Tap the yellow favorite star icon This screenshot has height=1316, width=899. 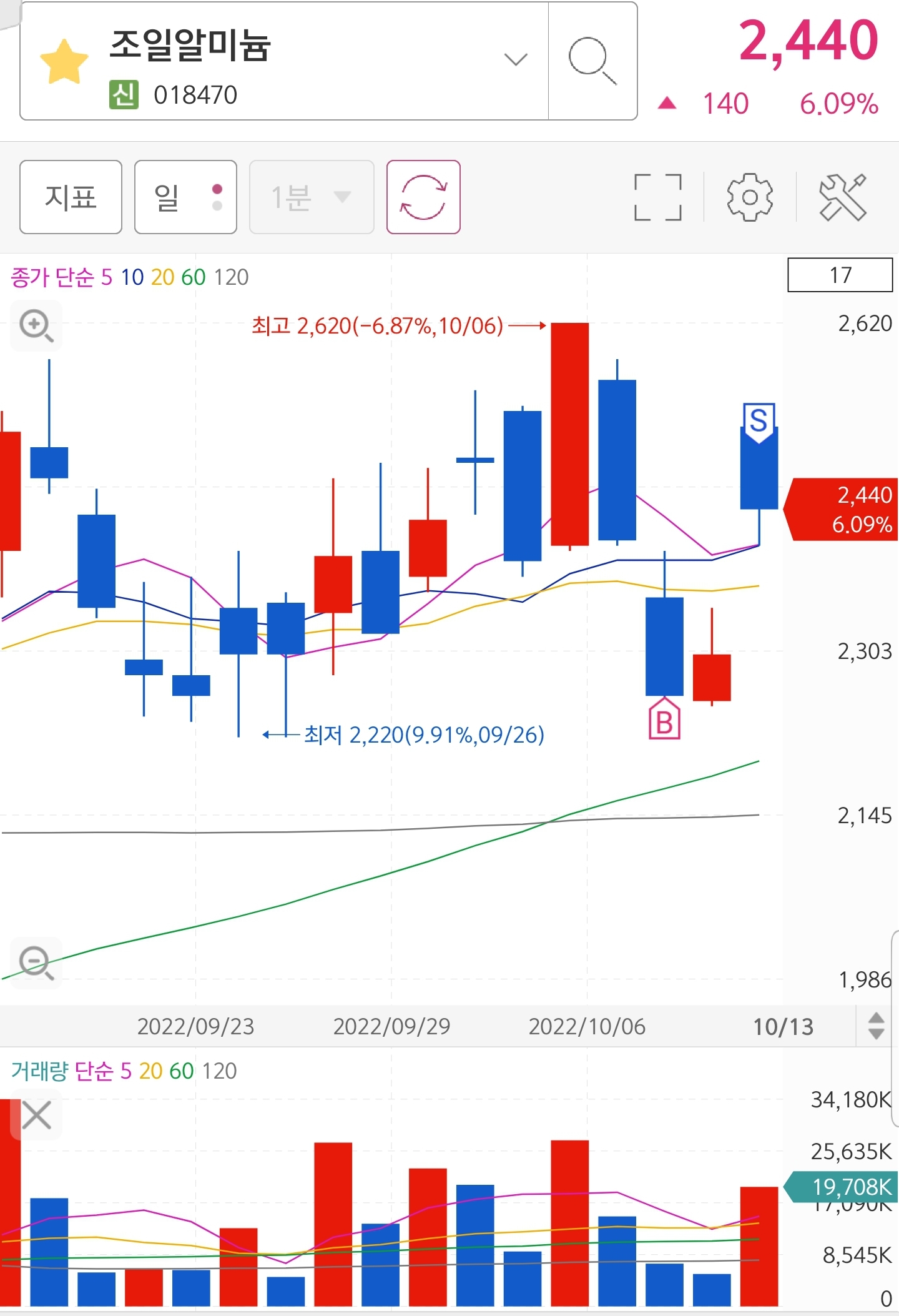click(x=64, y=61)
